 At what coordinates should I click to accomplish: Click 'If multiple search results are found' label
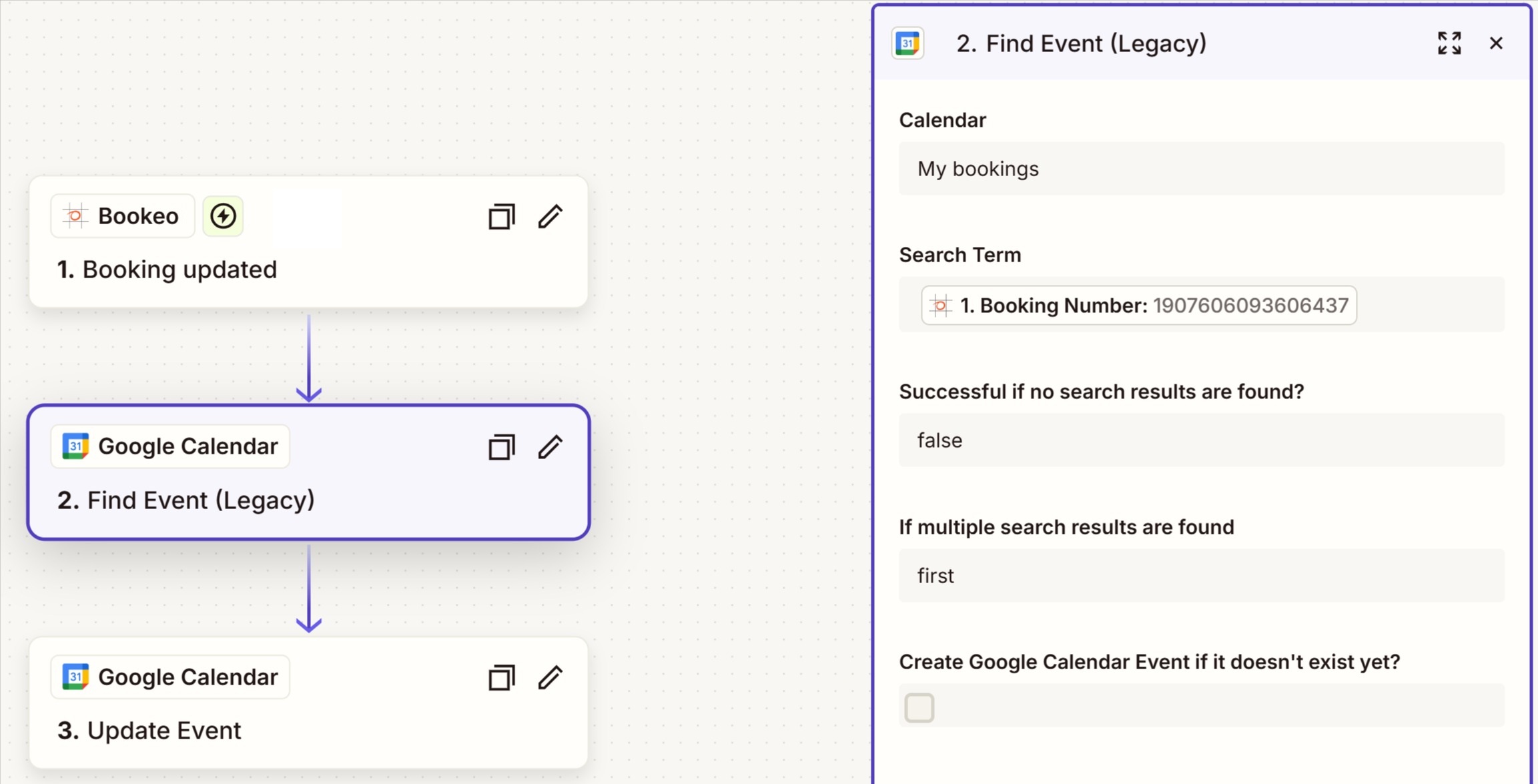point(1066,527)
